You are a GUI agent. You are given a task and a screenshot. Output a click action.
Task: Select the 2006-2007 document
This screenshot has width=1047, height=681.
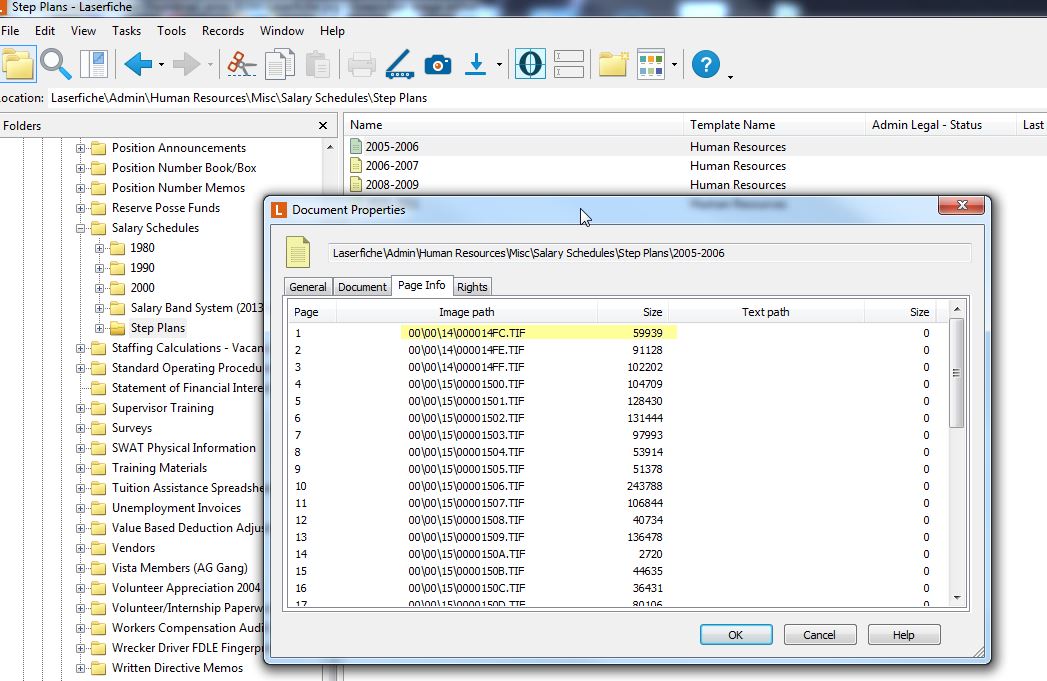point(391,166)
